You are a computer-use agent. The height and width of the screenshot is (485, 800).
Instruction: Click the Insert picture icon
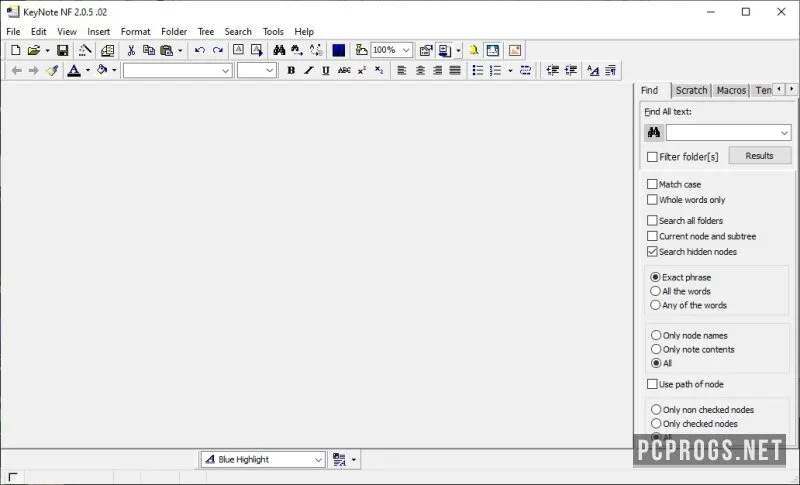coord(515,50)
